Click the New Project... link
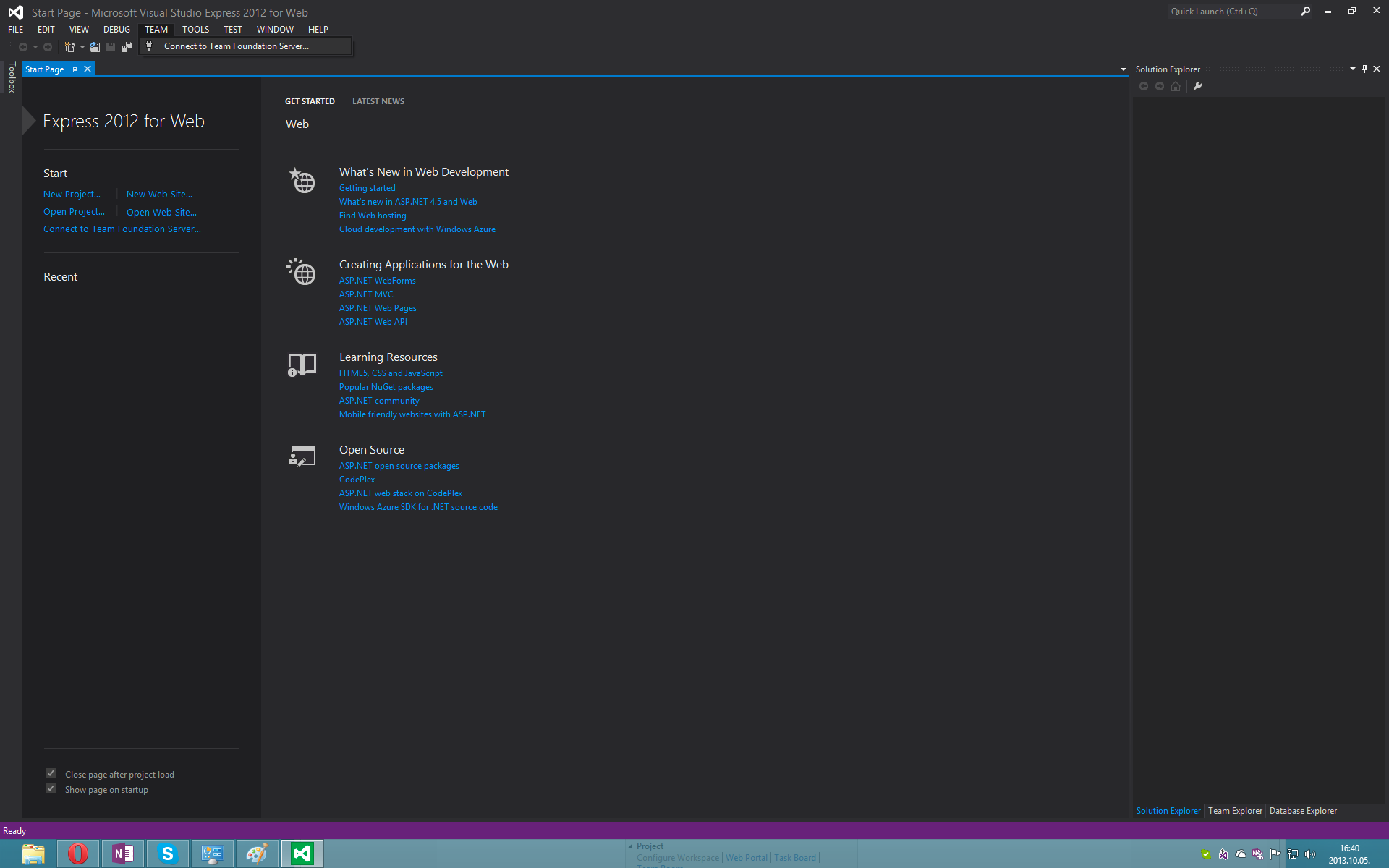The image size is (1389, 868). coord(72,195)
